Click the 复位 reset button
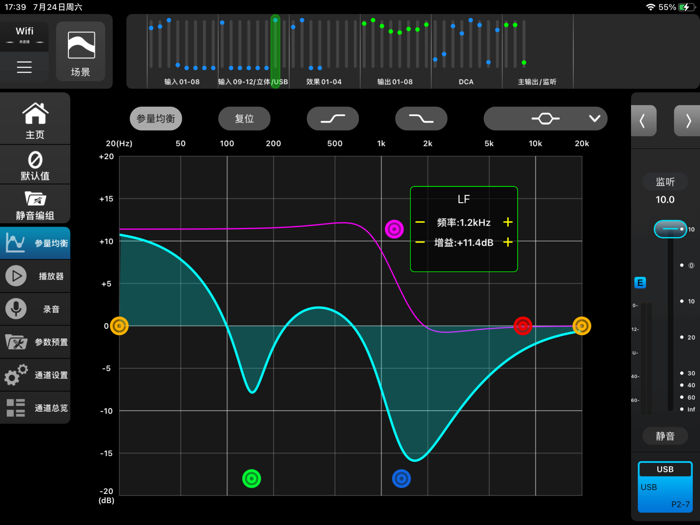The height and width of the screenshot is (525, 700). point(244,119)
